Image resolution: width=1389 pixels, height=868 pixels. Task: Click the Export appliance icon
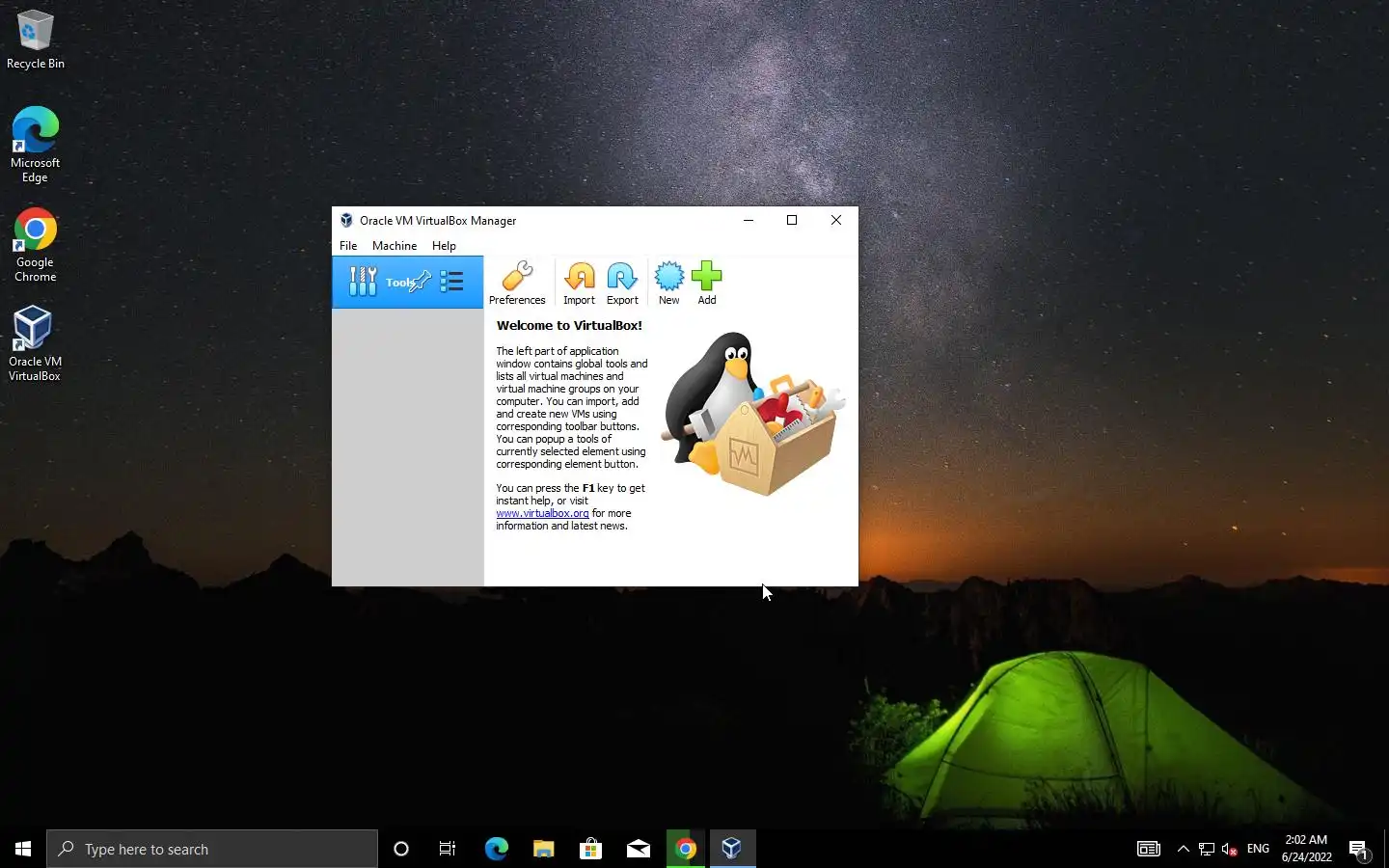[x=622, y=284]
